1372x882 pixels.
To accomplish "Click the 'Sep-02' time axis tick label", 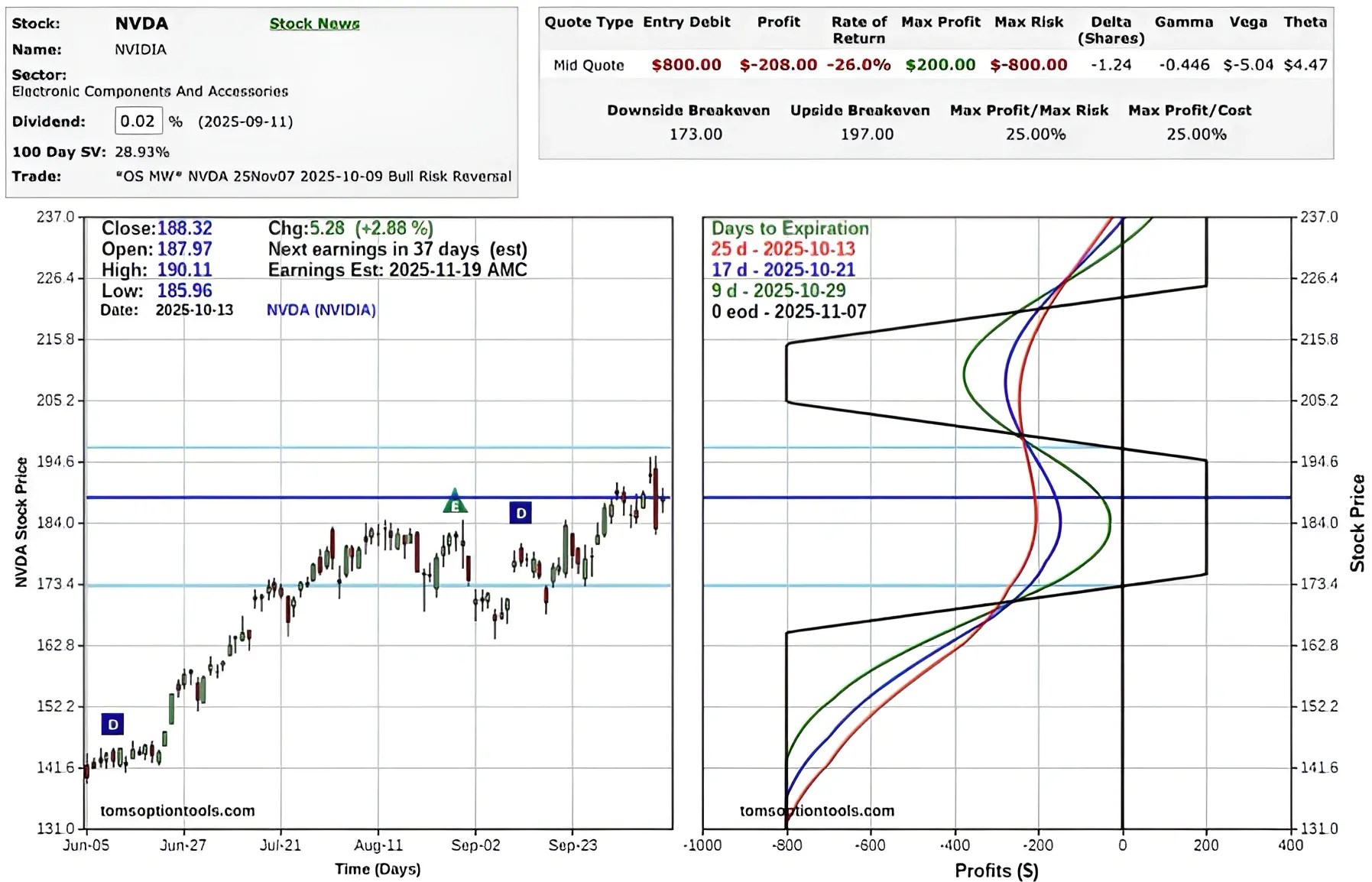I will coord(475,845).
